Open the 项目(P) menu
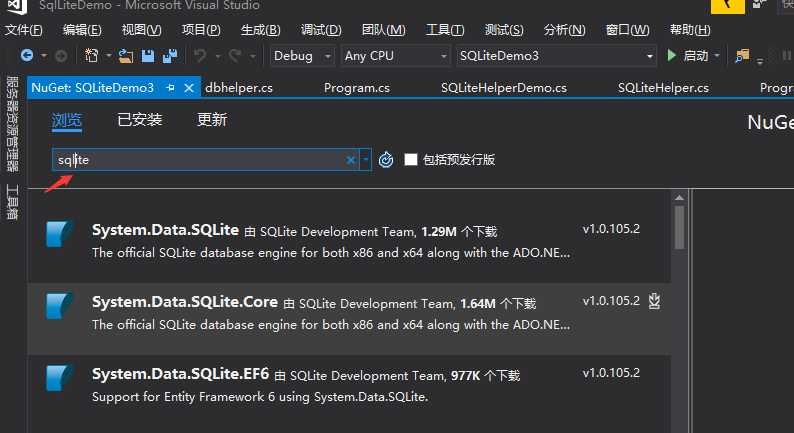This screenshot has width=794, height=433. 201,30
